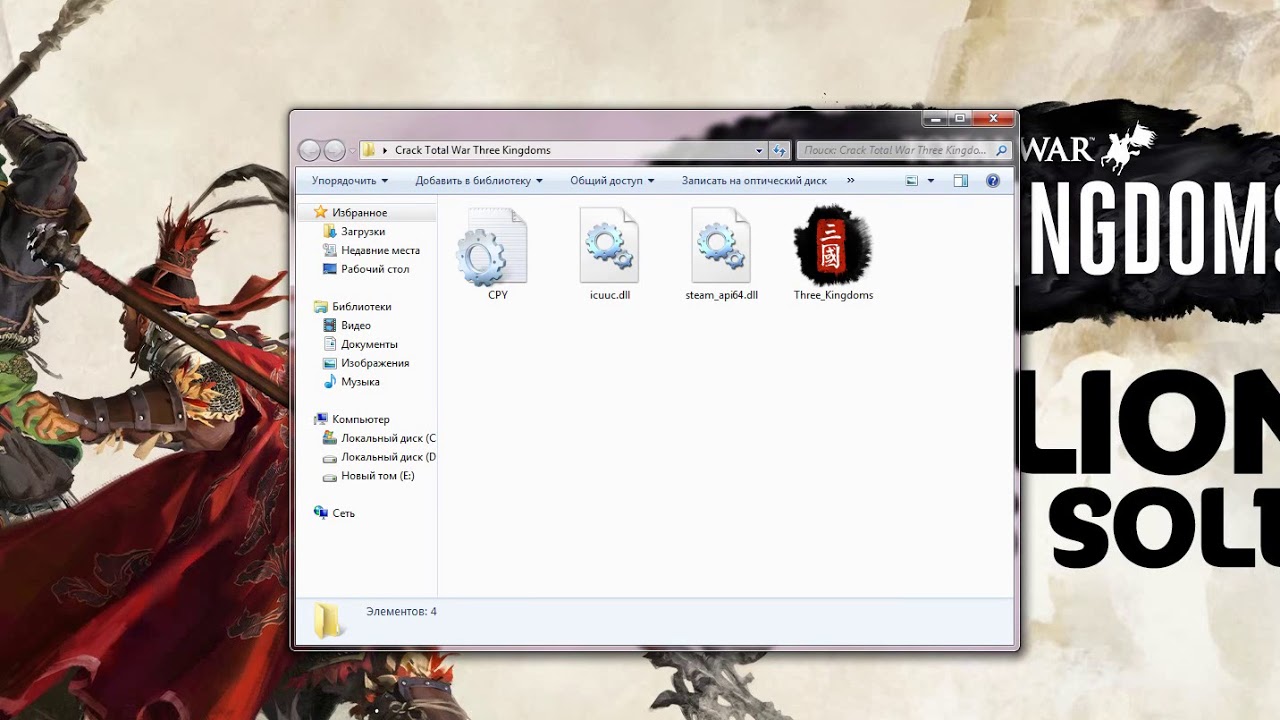Click Записать на оптический диск
The width and height of the screenshot is (1280, 720).
[754, 181]
